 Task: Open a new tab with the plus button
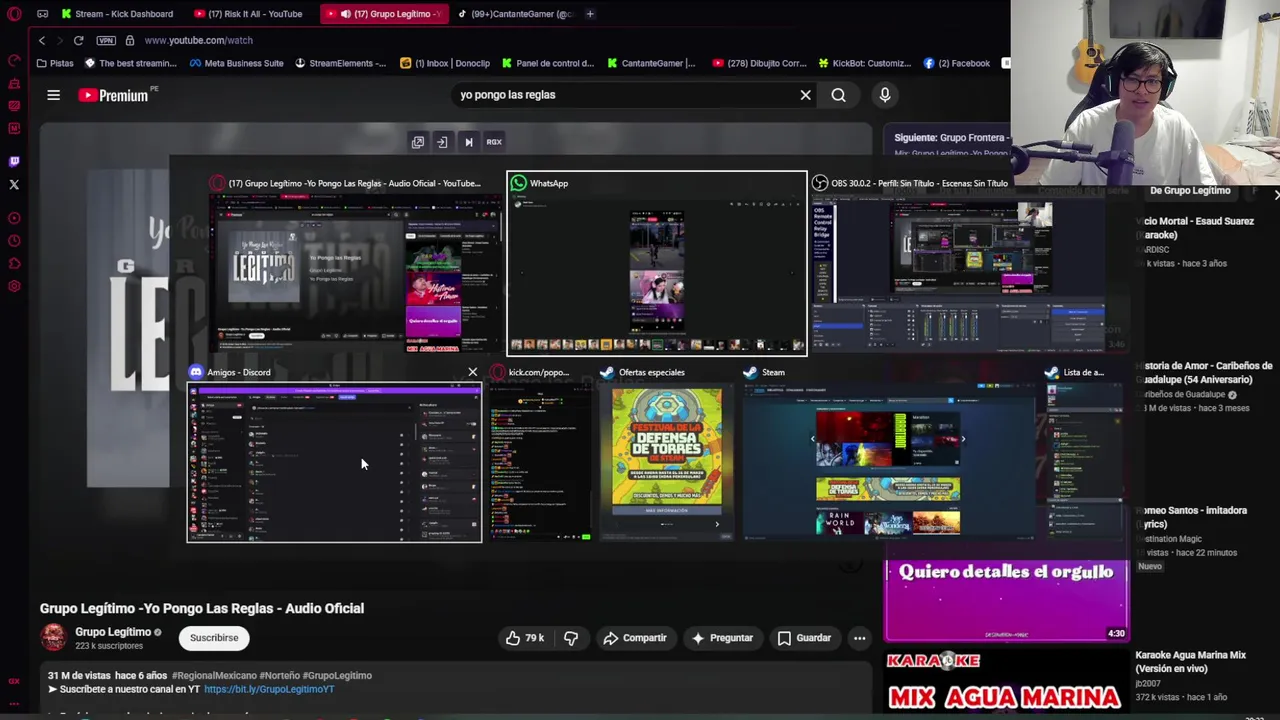(590, 14)
